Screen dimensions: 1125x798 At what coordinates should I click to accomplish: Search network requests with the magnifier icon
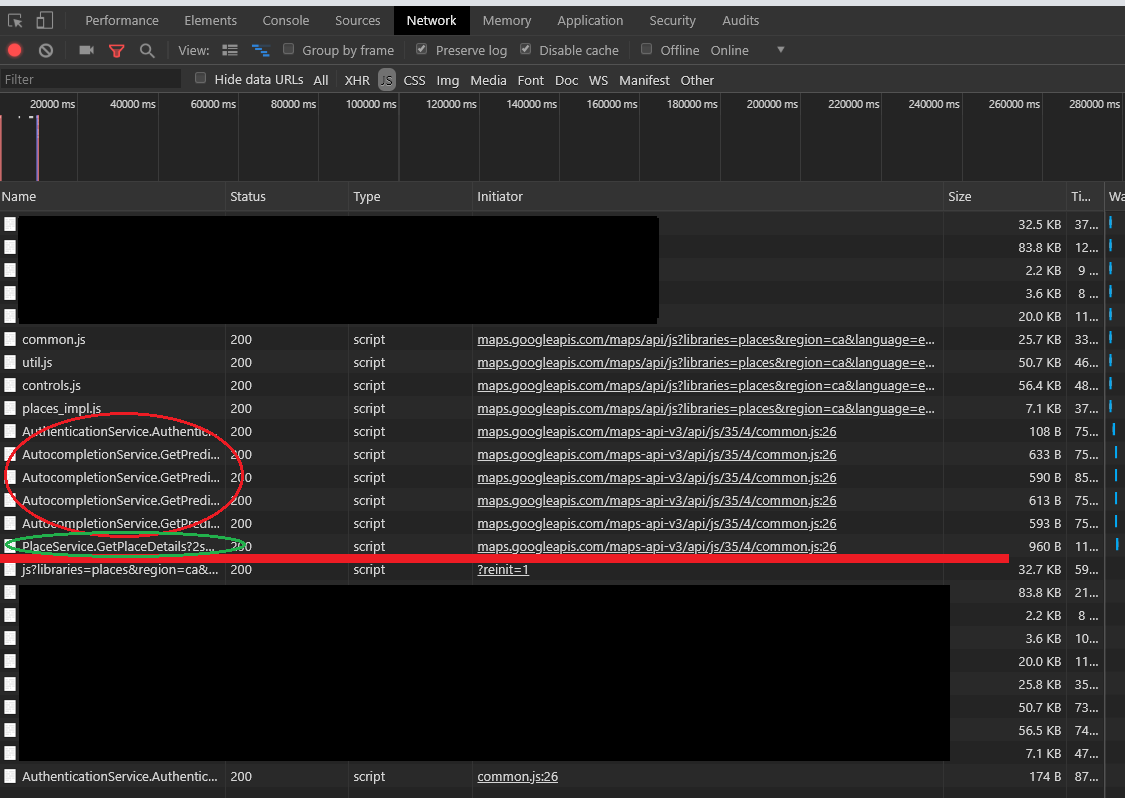[x=146, y=49]
